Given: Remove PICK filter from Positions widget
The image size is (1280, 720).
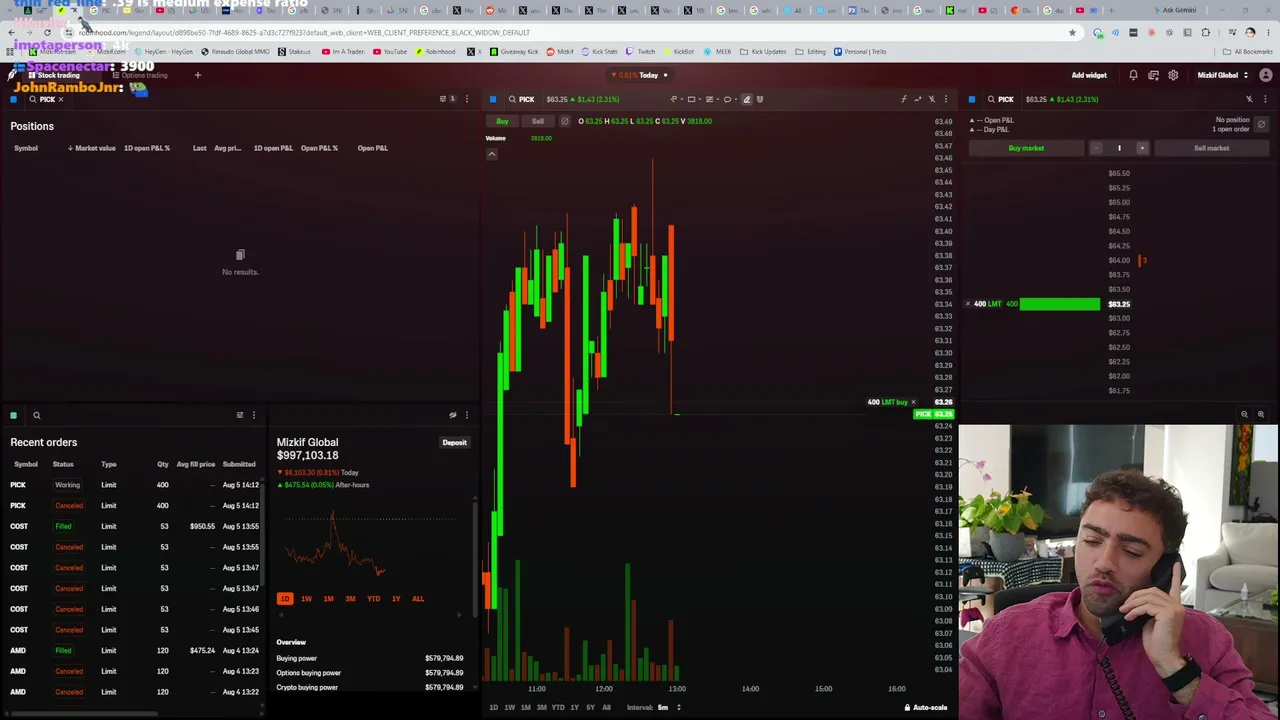Looking at the screenshot, I should [60, 99].
